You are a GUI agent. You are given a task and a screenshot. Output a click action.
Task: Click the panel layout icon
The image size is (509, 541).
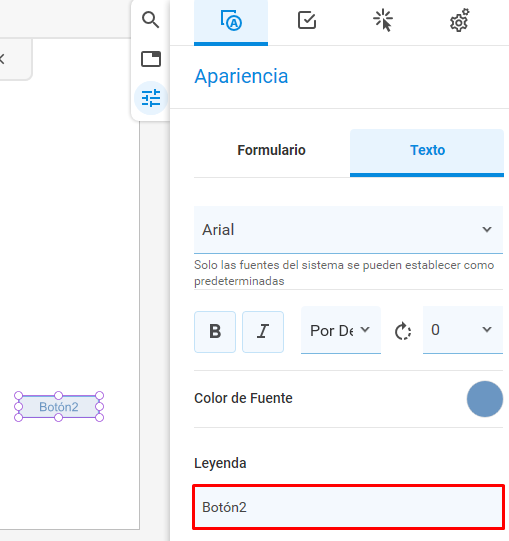click(x=151, y=59)
